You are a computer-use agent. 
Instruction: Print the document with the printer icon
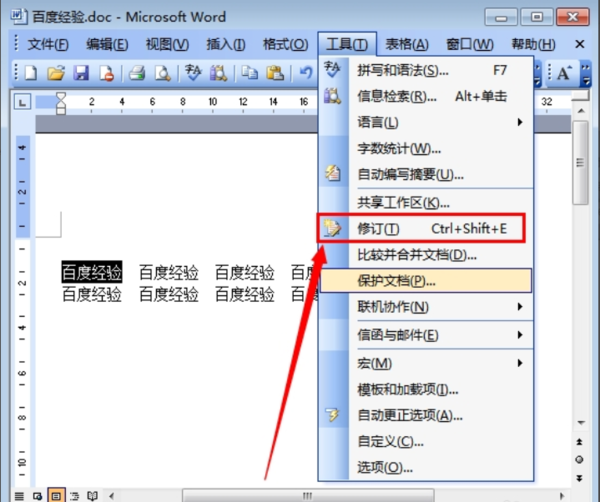[137, 73]
